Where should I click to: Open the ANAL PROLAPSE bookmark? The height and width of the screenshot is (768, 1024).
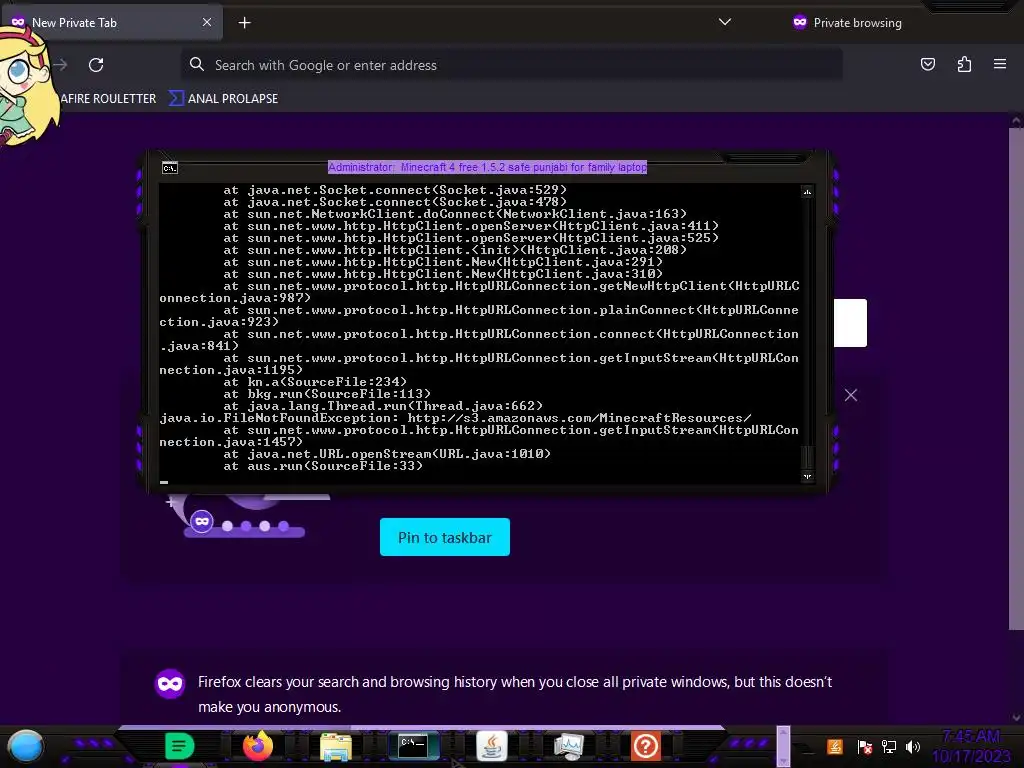[224, 99]
